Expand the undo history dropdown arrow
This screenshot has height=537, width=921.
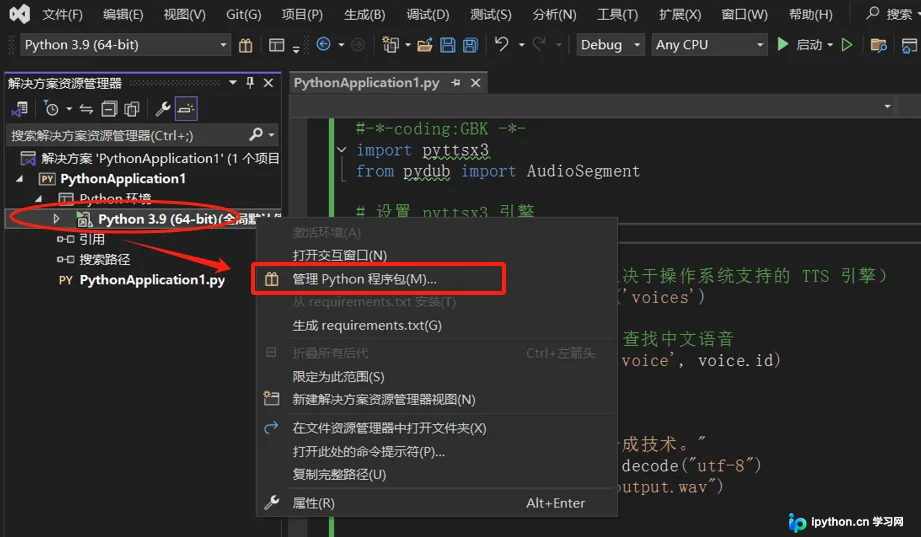point(521,45)
